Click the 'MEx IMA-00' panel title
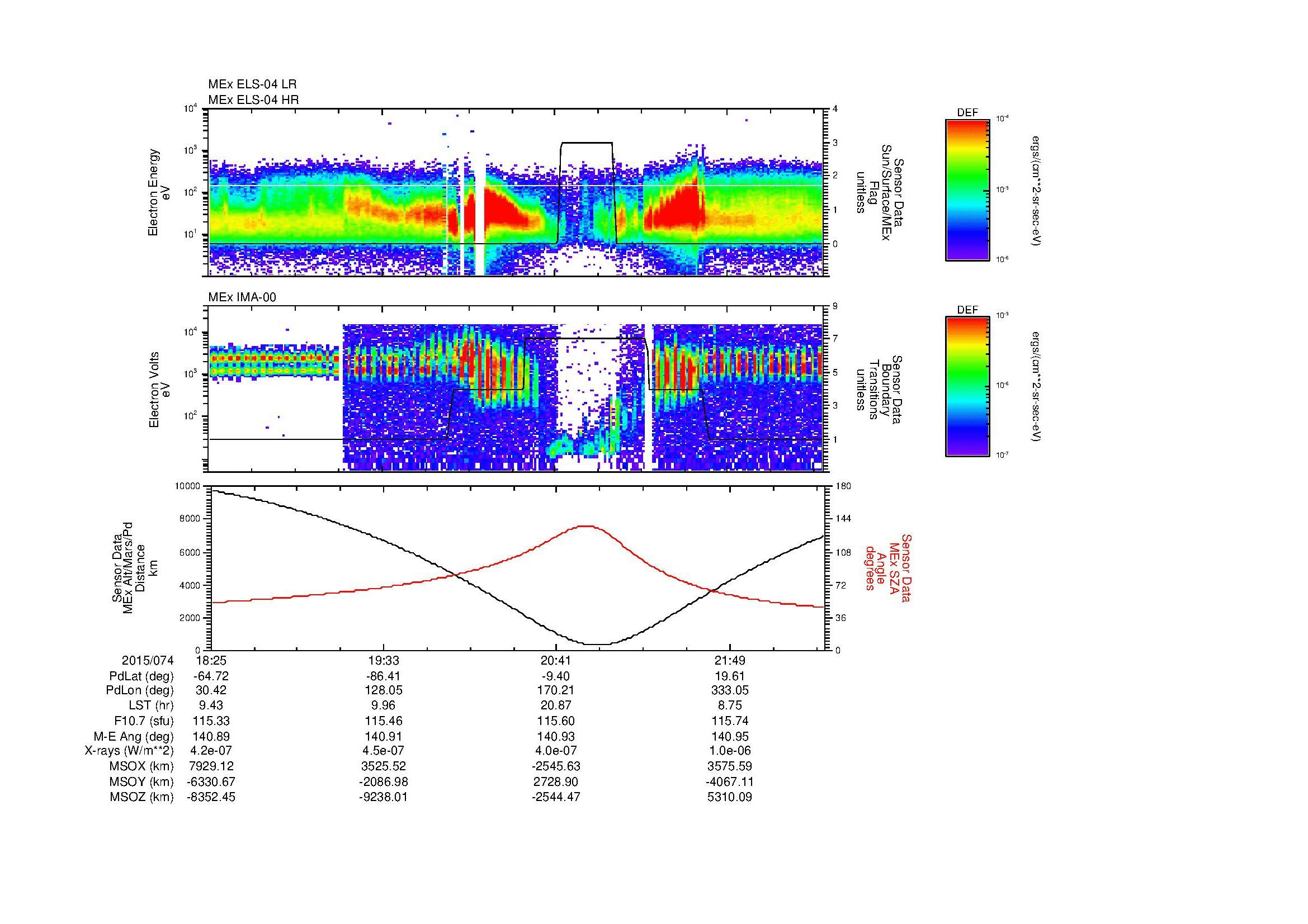 pyautogui.click(x=242, y=297)
